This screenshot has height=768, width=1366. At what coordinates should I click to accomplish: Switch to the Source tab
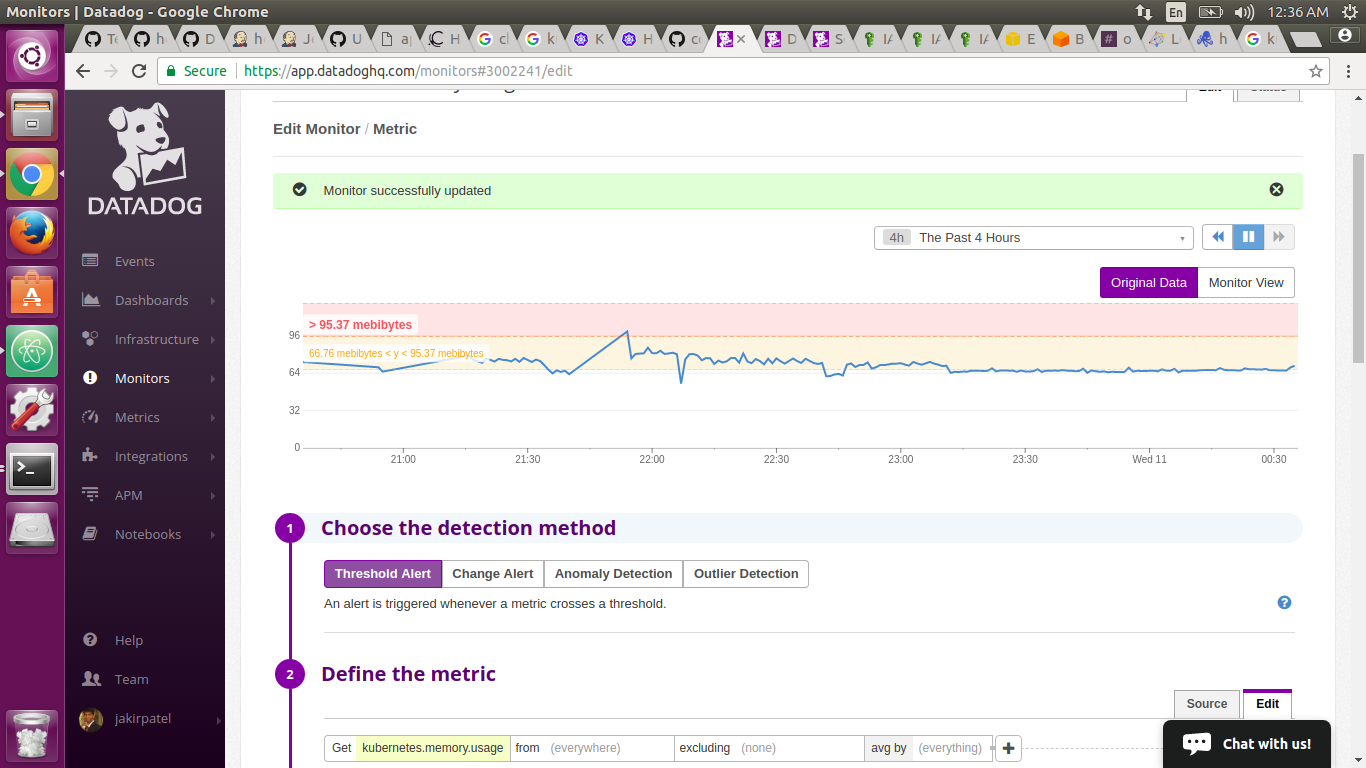[x=1207, y=704]
